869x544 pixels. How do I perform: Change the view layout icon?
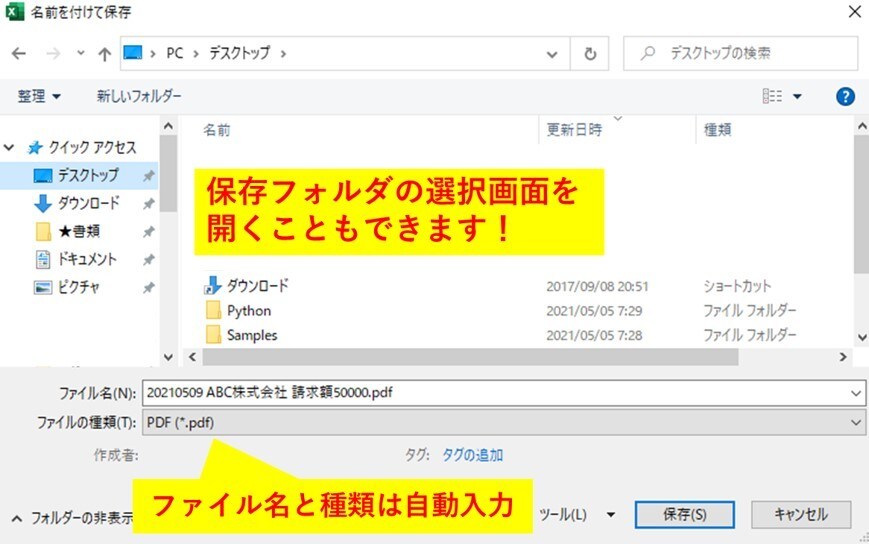772,96
